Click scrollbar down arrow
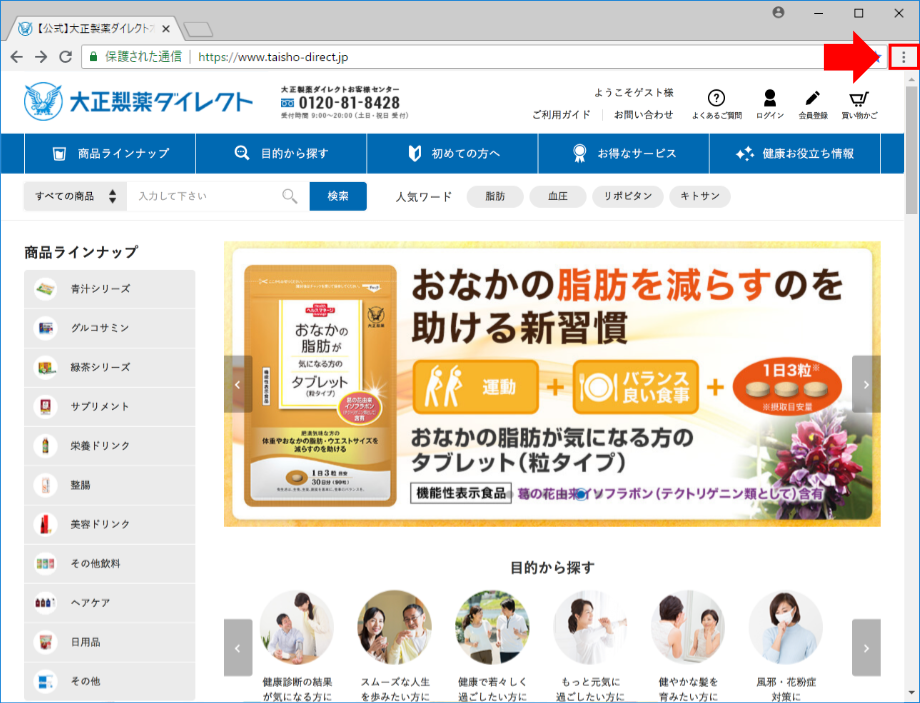This screenshot has height=703, width=920. pos(911,694)
